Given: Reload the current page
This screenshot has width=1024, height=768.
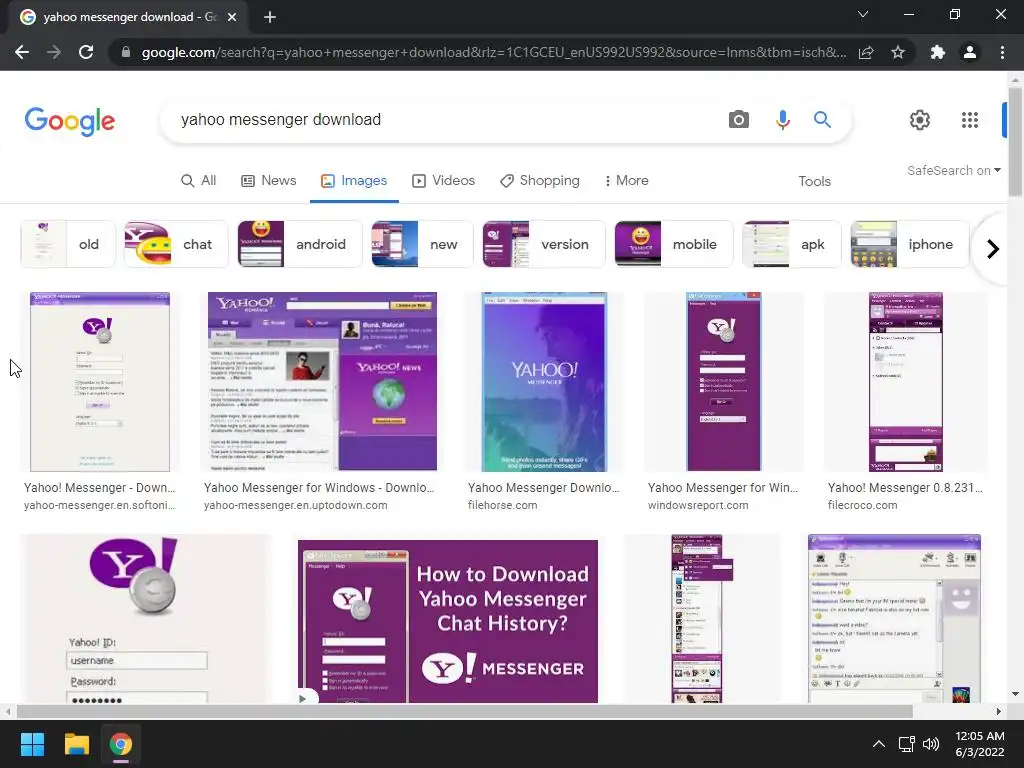Looking at the screenshot, I should (x=86, y=52).
